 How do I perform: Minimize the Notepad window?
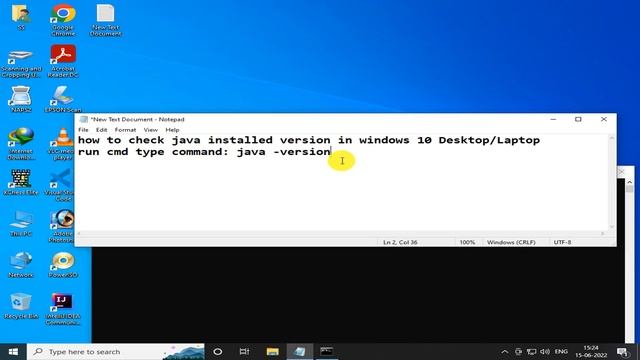(x=553, y=119)
